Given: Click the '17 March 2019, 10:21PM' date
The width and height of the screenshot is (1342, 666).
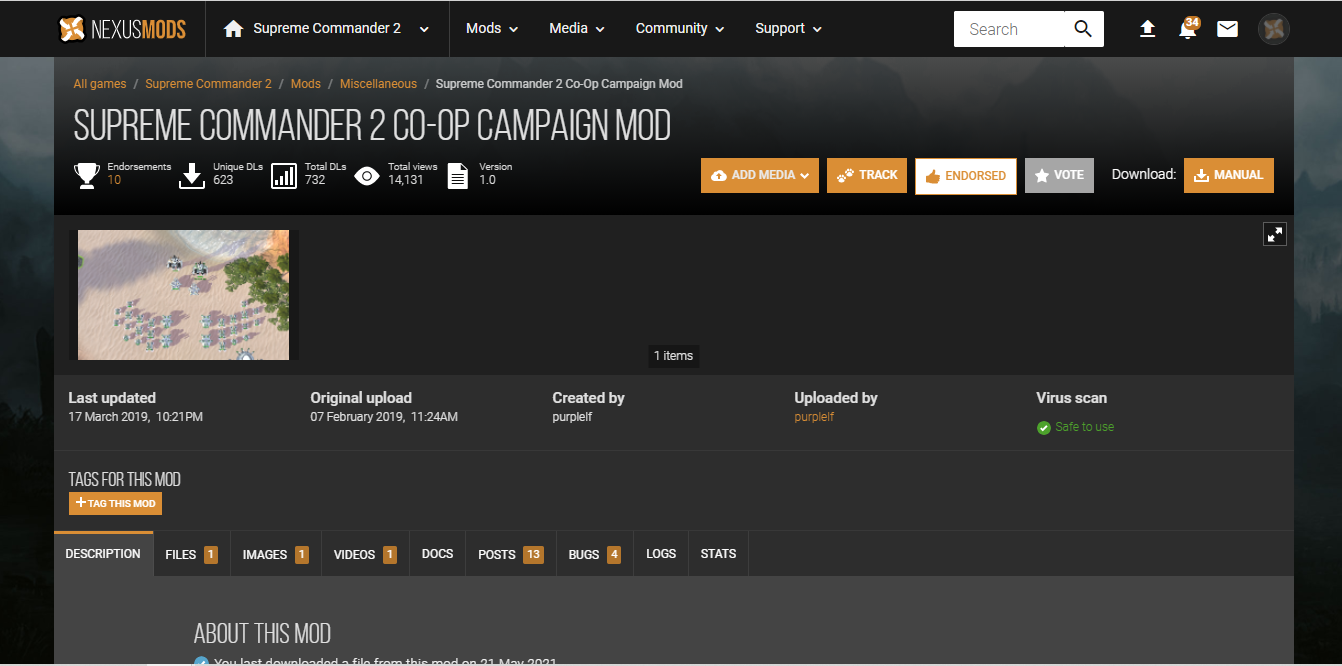Looking at the screenshot, I should pyautogui.click(x=135, y=417).
